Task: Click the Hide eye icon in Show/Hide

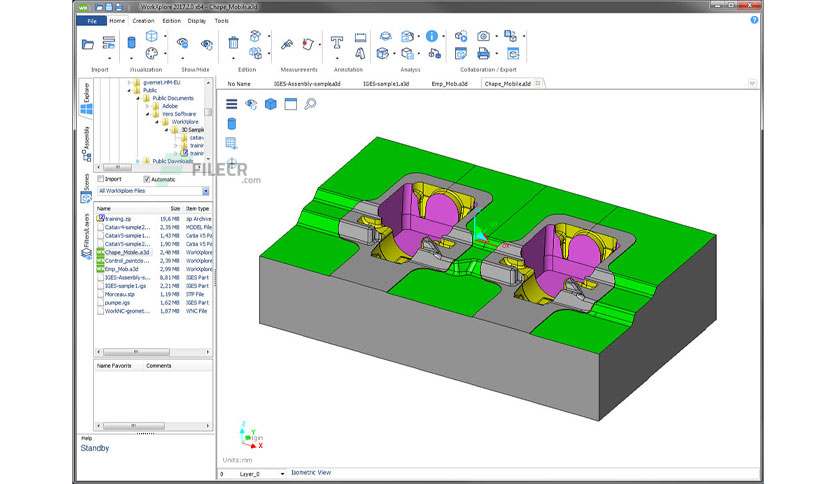Action: [x=182, y=43]
